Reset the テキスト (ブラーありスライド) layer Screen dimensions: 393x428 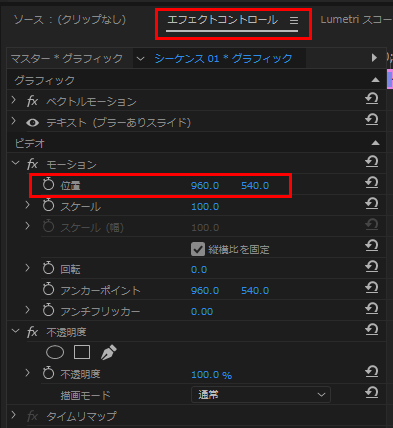371,120
